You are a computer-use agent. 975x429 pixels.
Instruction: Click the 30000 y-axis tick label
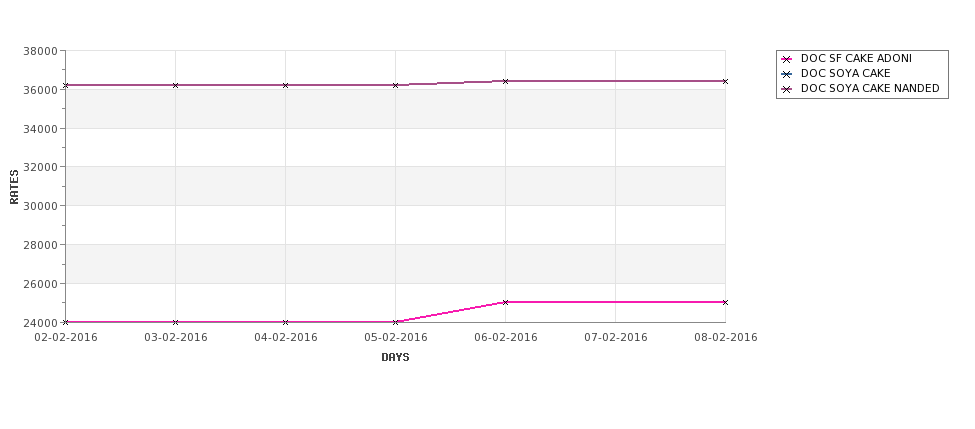point(40,206)
